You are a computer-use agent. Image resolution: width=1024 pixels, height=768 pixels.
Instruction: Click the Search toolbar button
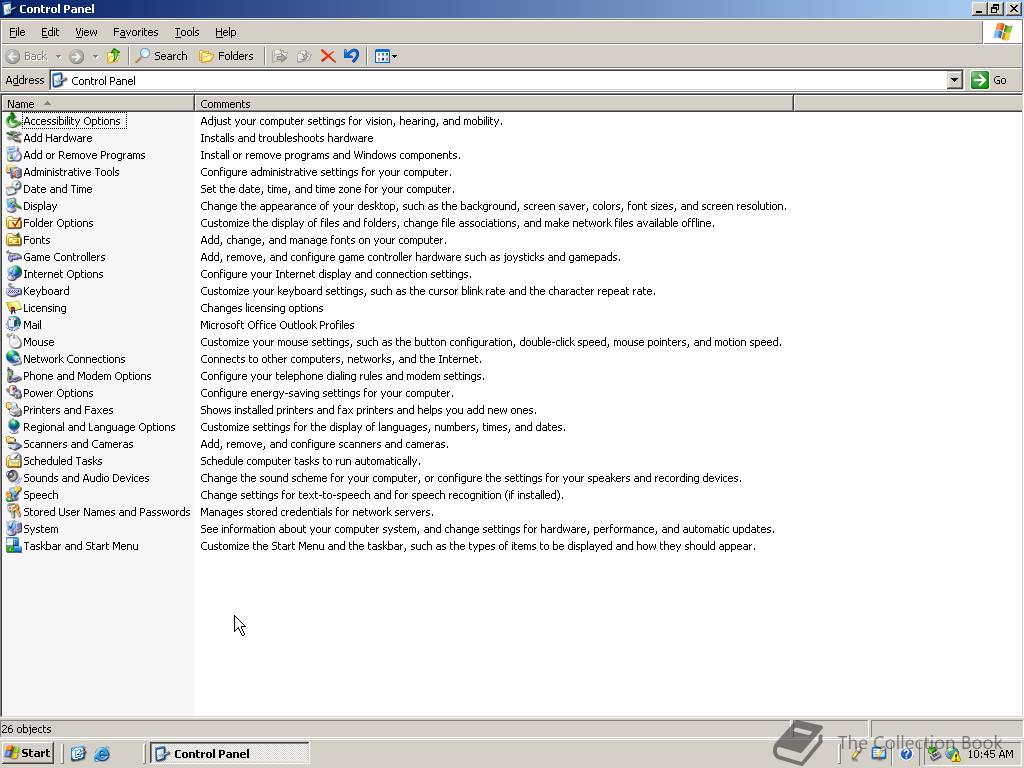point(161,56)
